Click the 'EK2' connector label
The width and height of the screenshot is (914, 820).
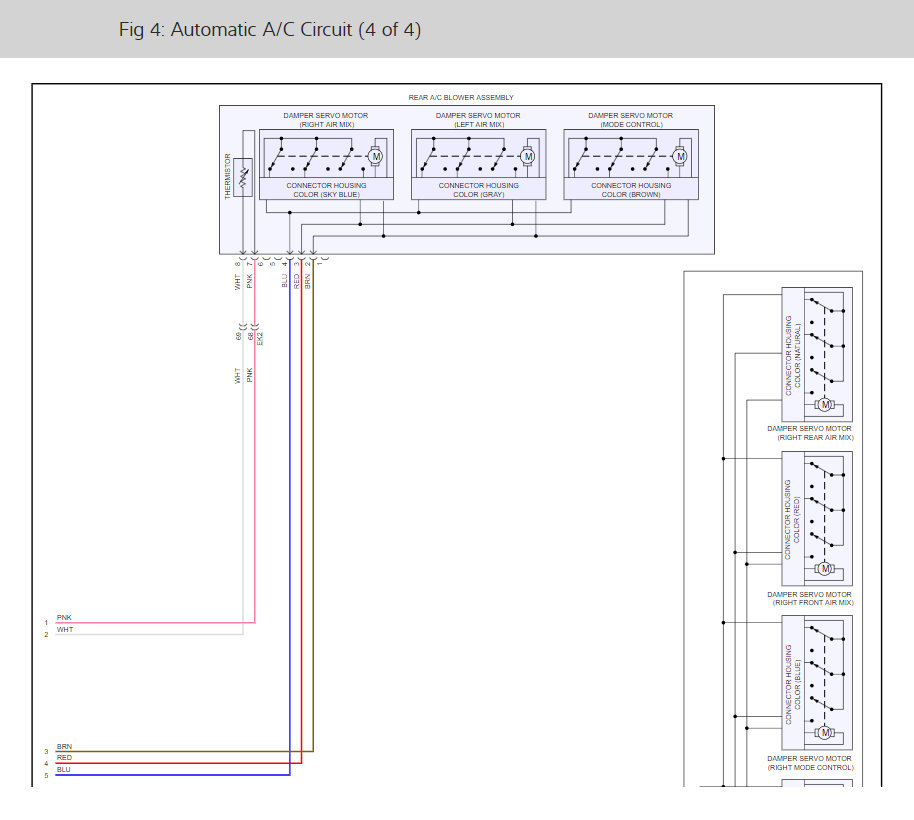pyautogui.click(x=261, y=339)
